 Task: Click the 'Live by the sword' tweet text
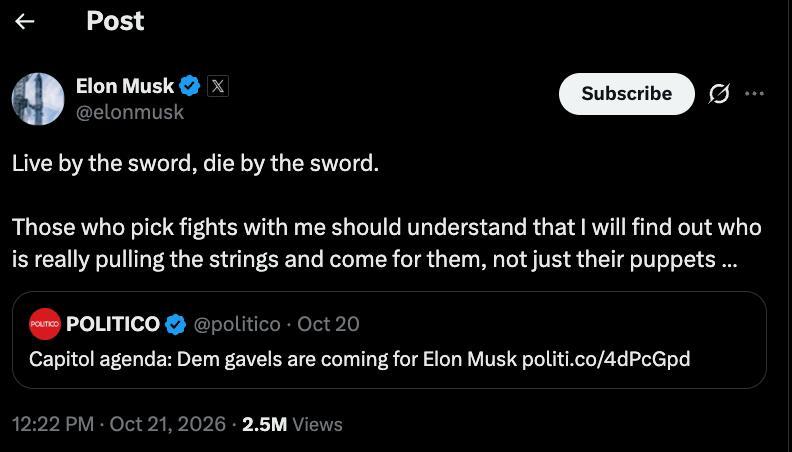195,164
